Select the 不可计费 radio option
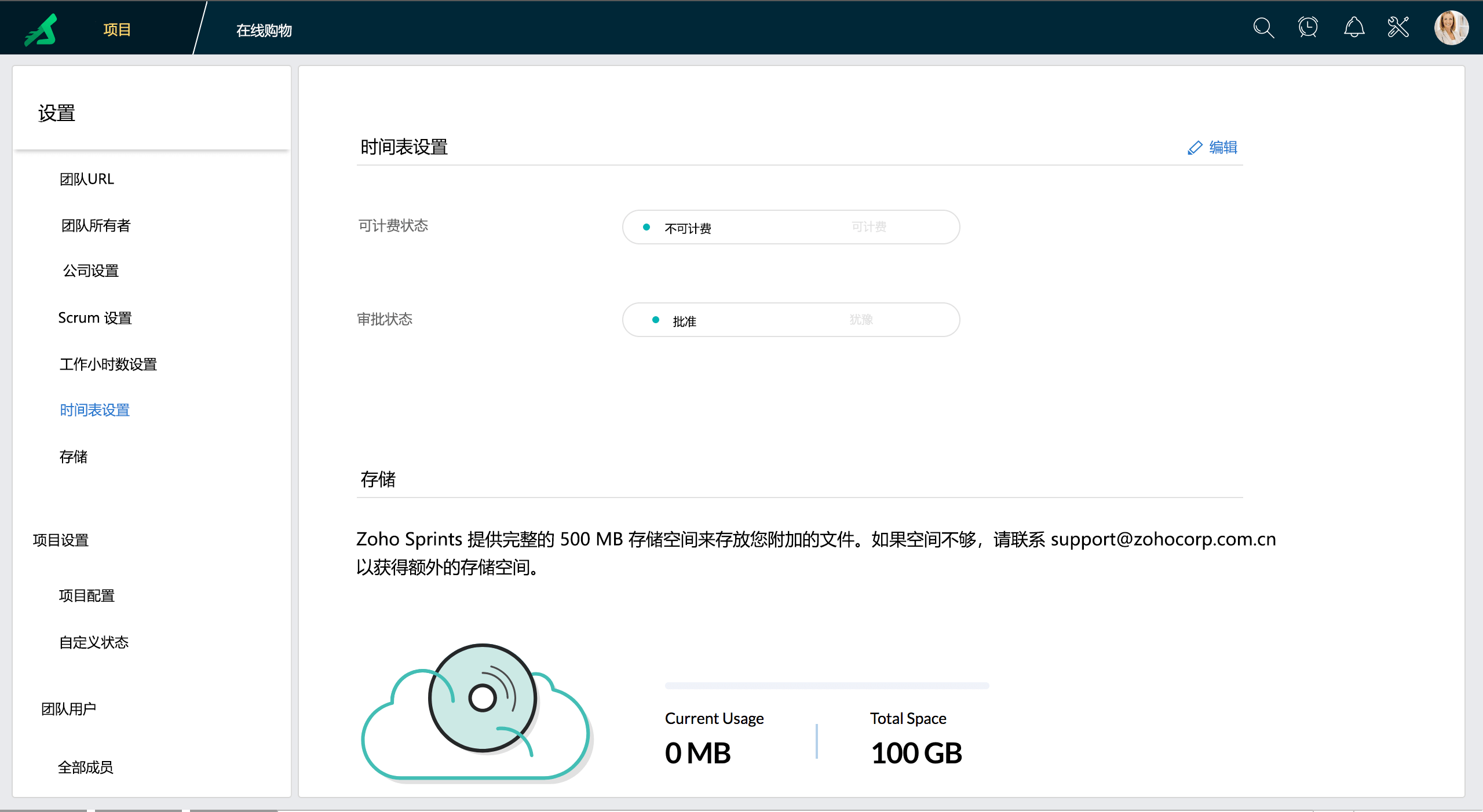This screenshot has width=1483, height=812. [x=687, y=228]
